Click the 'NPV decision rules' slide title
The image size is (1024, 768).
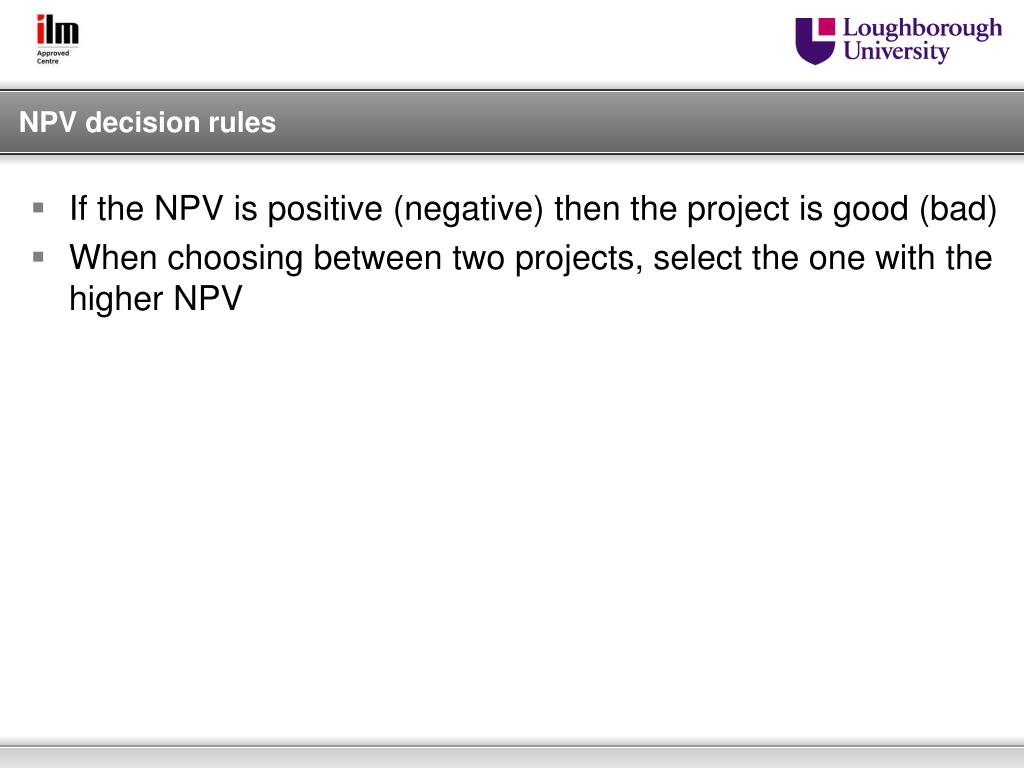148,122
